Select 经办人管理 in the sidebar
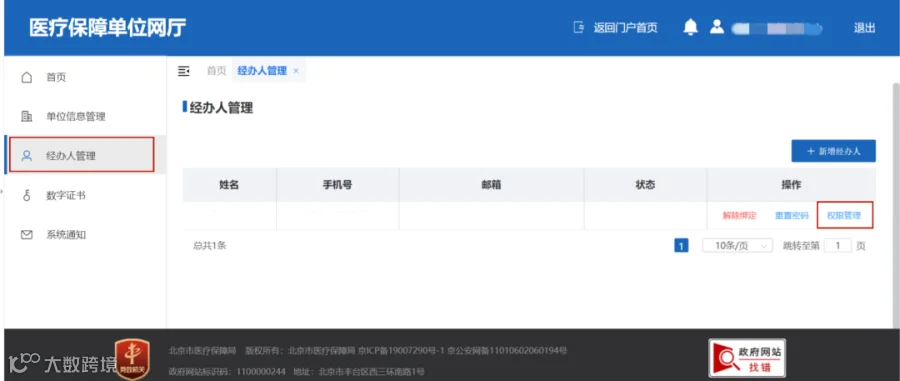The height and width of the screenshot is (381, 900). [x=85, y=155]
